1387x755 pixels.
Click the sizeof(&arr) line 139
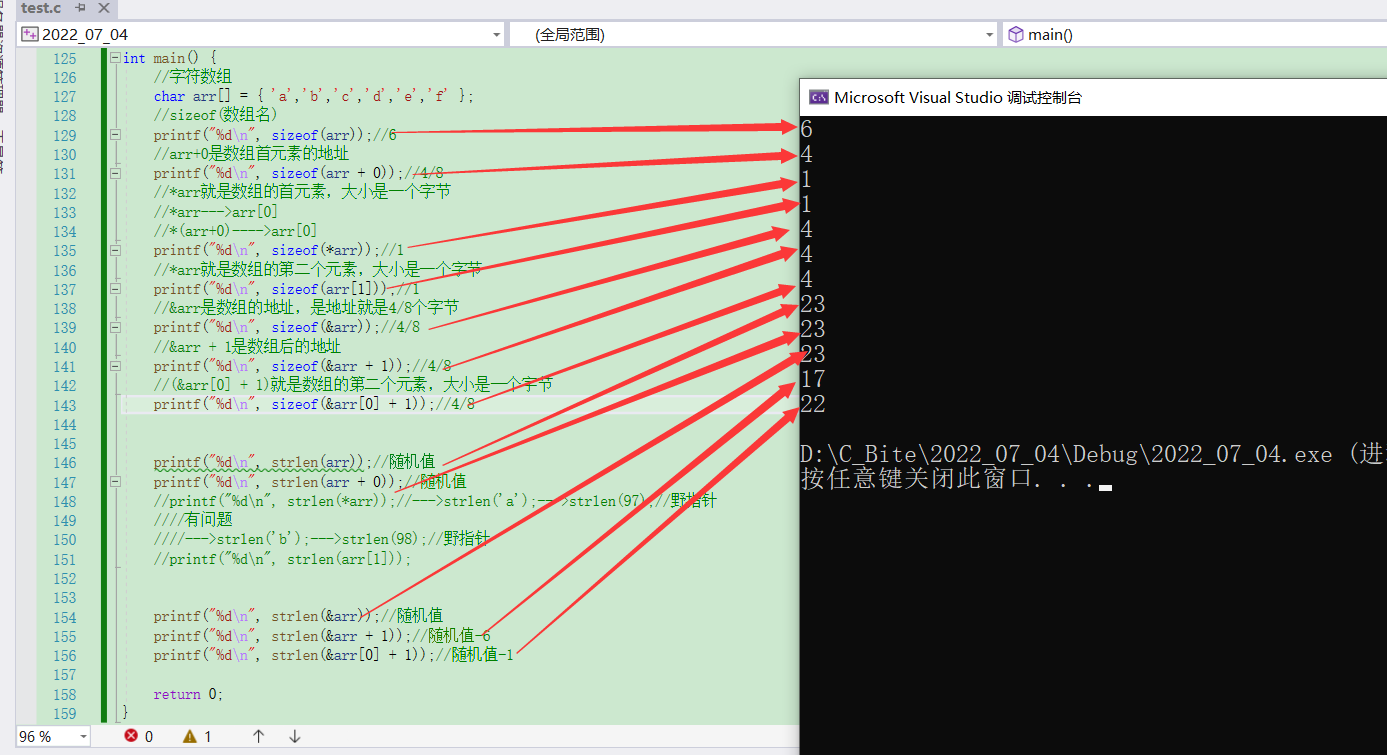(287, 328)
